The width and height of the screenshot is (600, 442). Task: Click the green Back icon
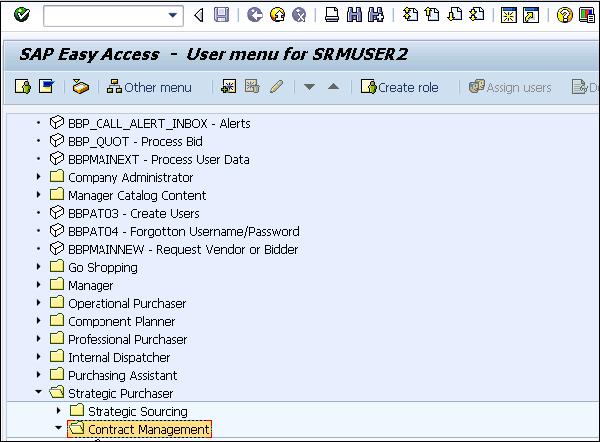coord(254,15)
